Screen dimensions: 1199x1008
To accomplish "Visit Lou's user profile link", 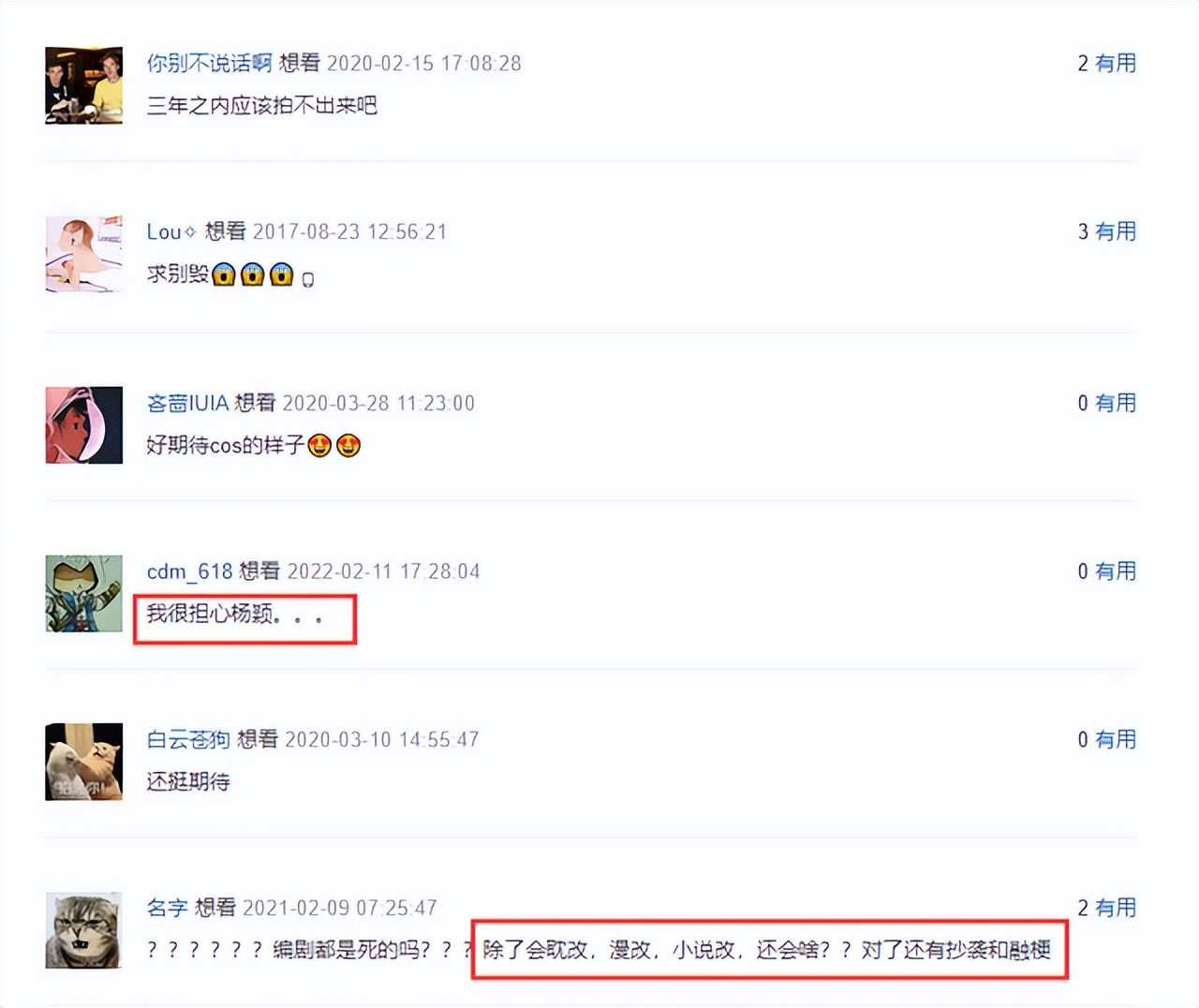I will 171,231.
